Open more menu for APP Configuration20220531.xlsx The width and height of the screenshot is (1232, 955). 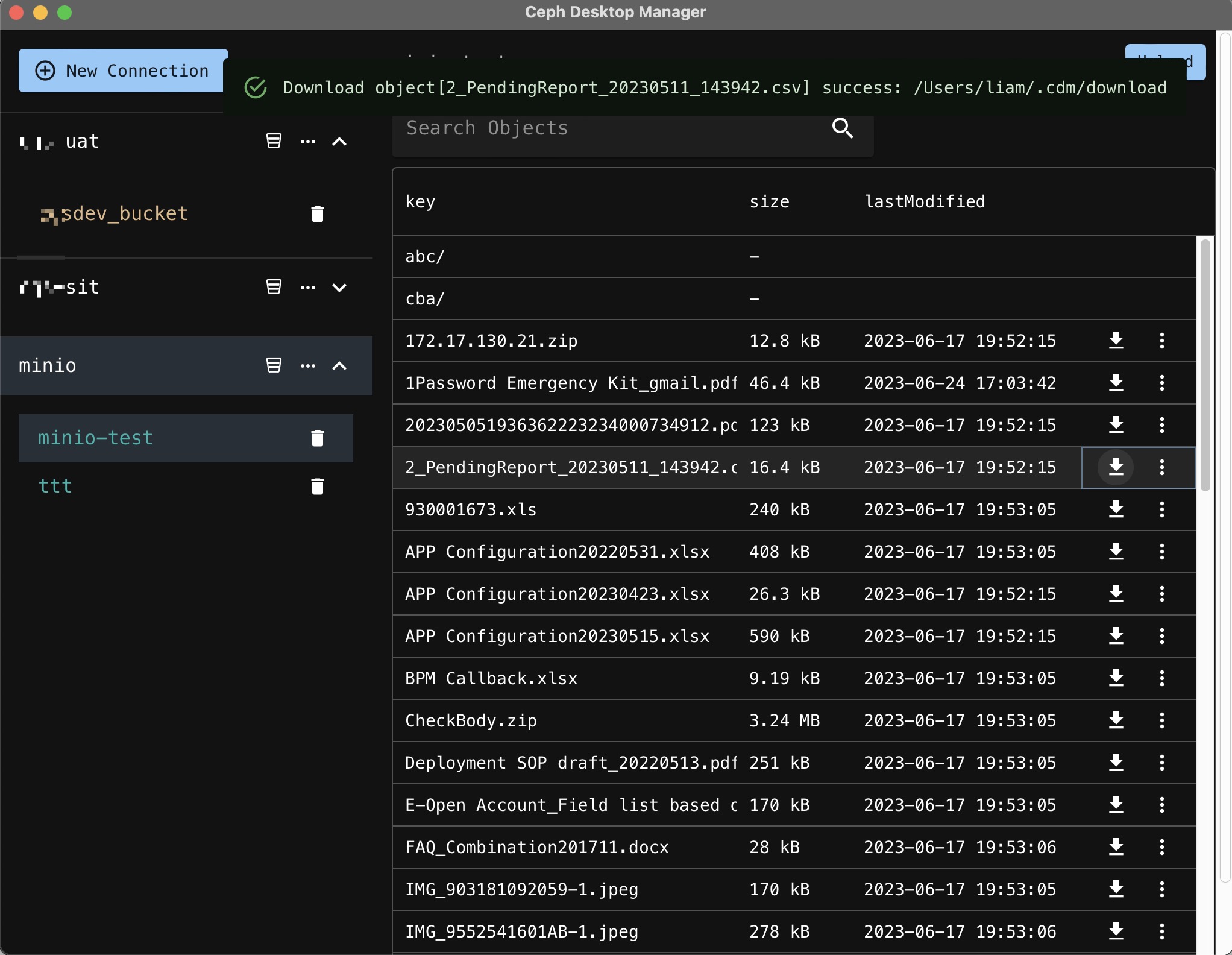[x=1161, y=552]
